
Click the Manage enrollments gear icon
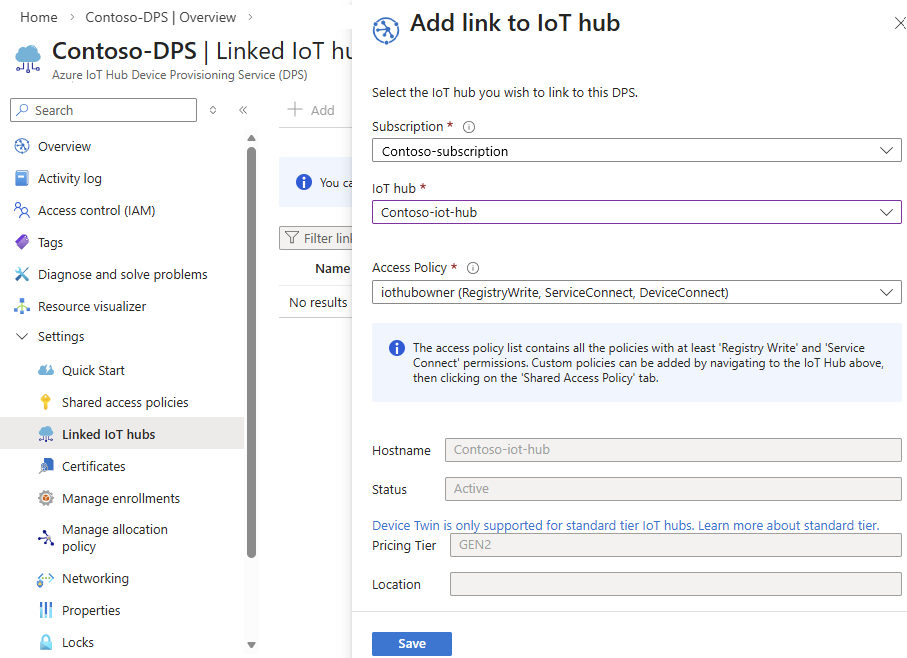(x=44, y=498)
